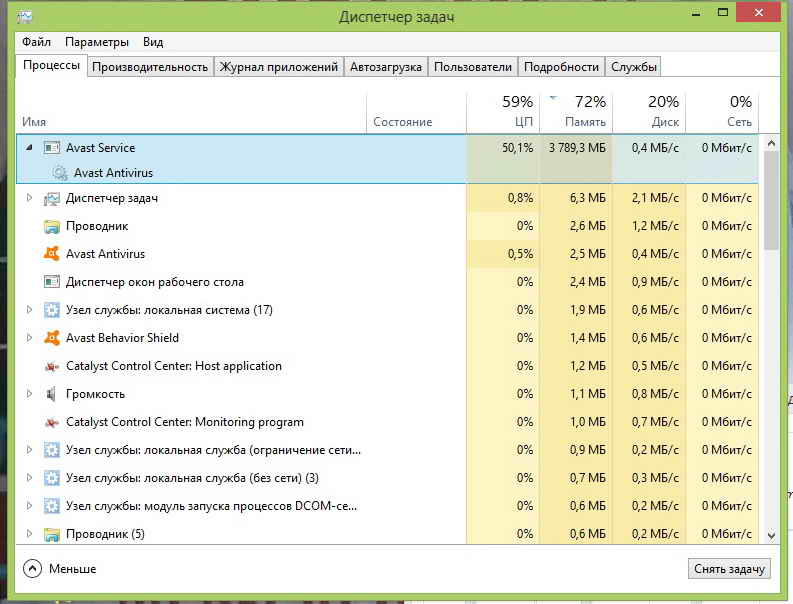This screenshot has height=604, width=793.
Task: Click the 50,1% CPU value
Action: coord(517,148)
